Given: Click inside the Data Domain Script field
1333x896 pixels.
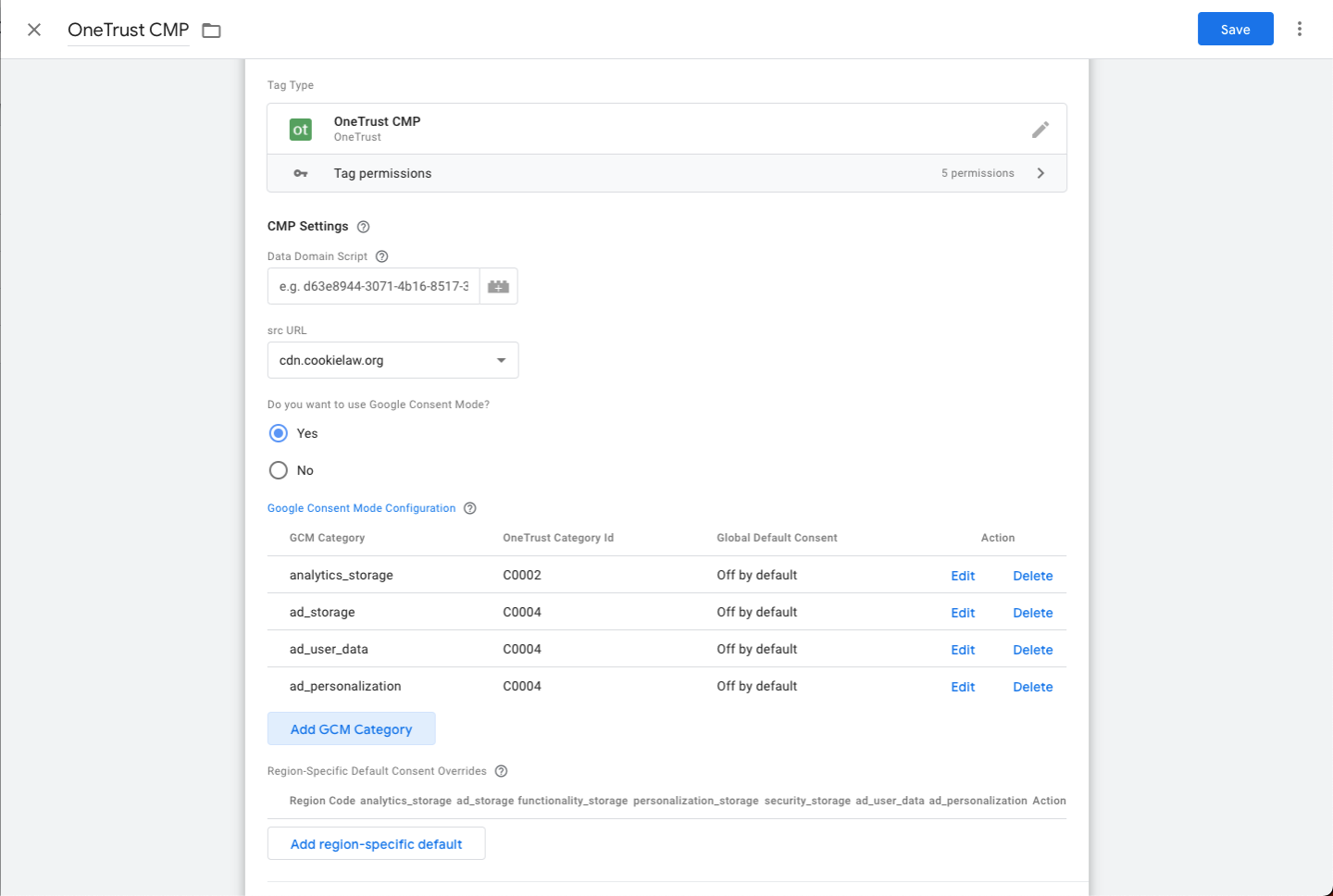Looking at the screenshot, I should pyautogui.click(x=373, y=286).
